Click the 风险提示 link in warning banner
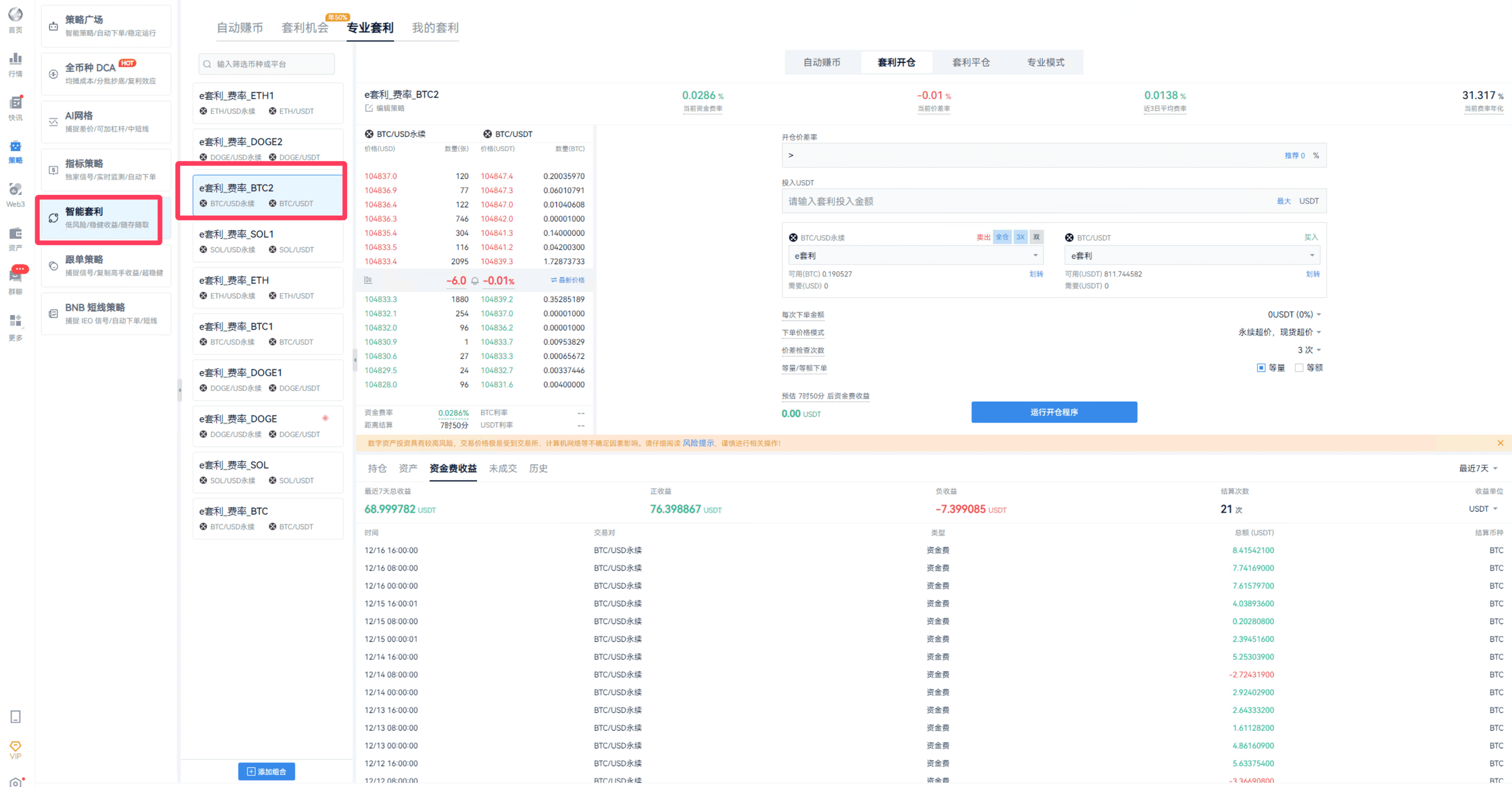Screen dimensions: 1512x787 tap(698, 443)
